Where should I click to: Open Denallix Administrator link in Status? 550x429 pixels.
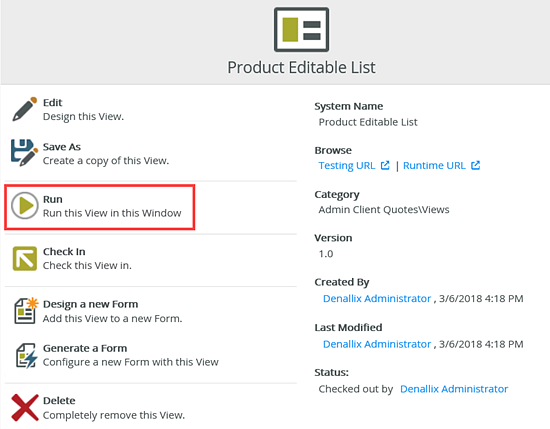pos(454,389)
